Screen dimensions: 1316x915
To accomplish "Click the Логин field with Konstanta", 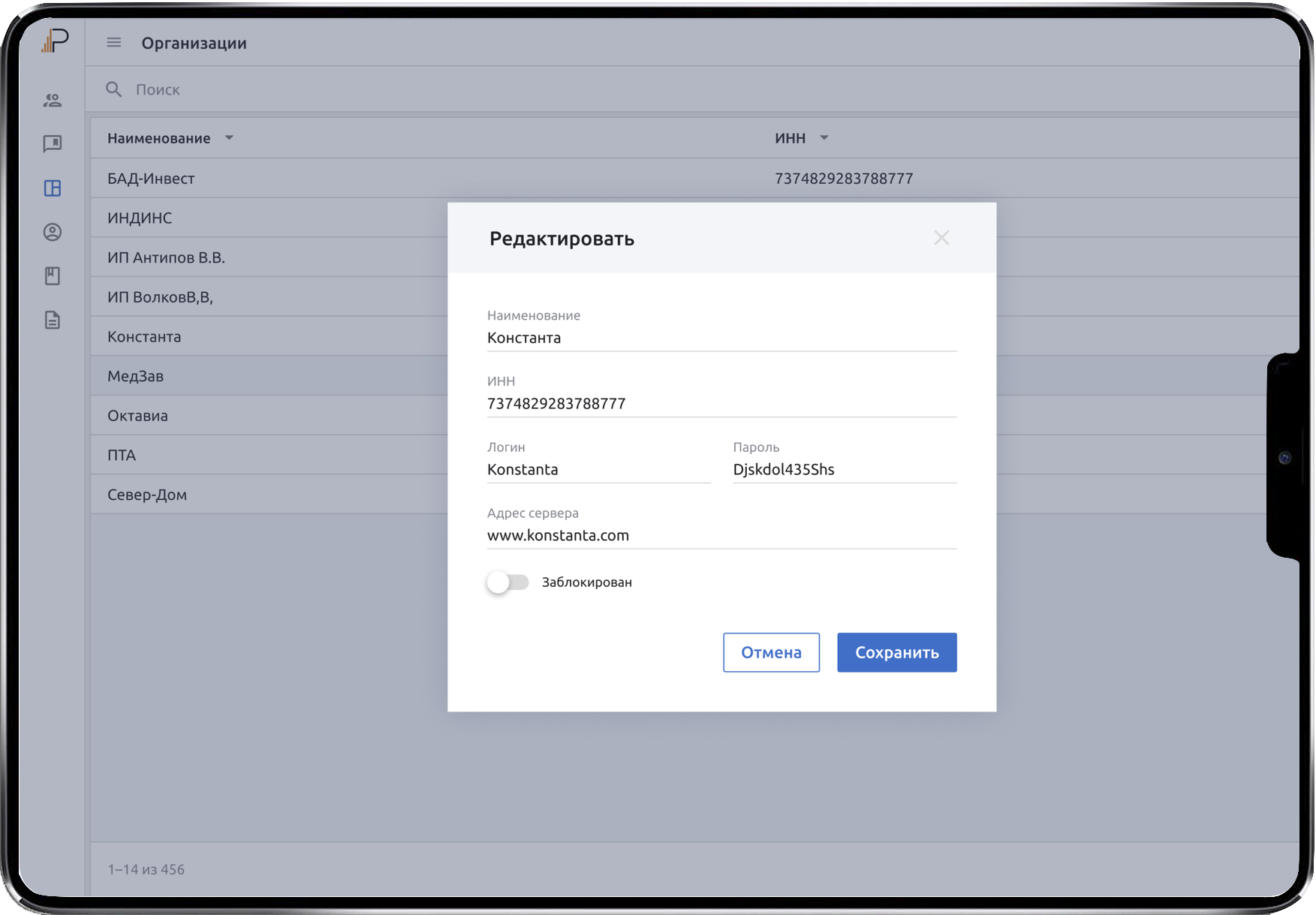I will tap(598, 470).
